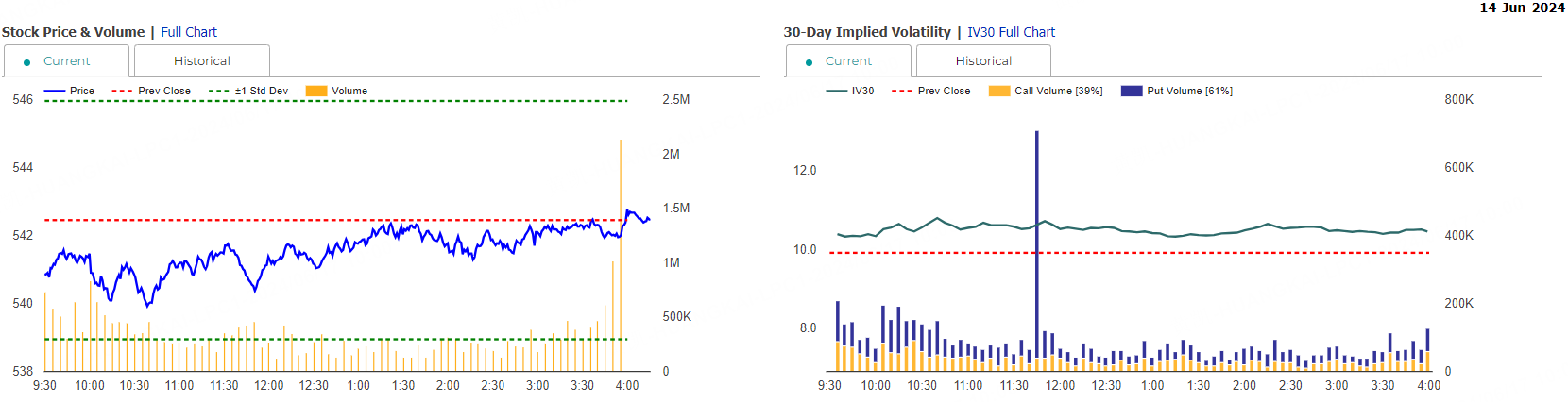
Task: Click the green dot on IV30 Current tab
Action: coord(809,62)
